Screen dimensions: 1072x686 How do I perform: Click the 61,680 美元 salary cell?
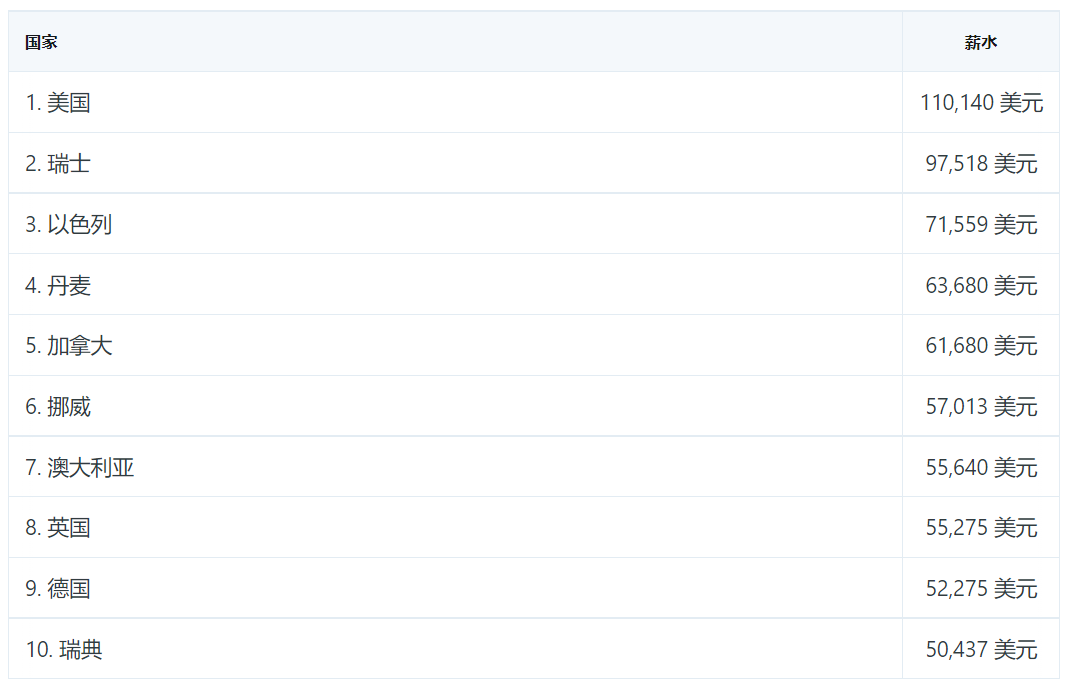click(x=981, y=346)
